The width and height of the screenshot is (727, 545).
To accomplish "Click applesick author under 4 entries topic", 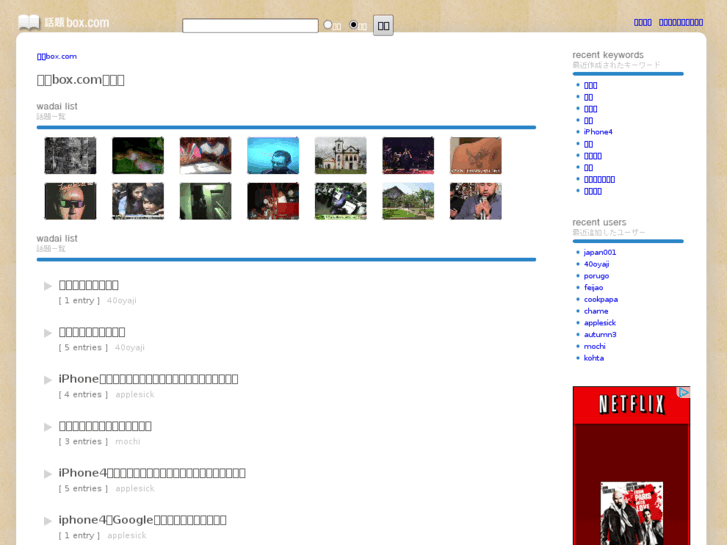I will point(135,394).
